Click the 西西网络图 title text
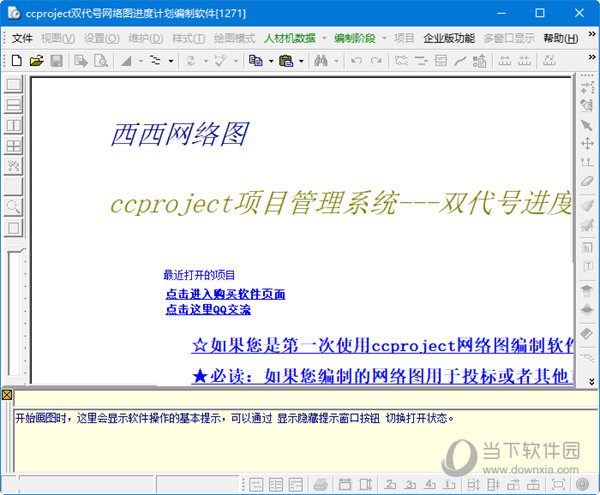Viewport: 600px width, 495px height. pyautogui.click(x=179, y=134)
